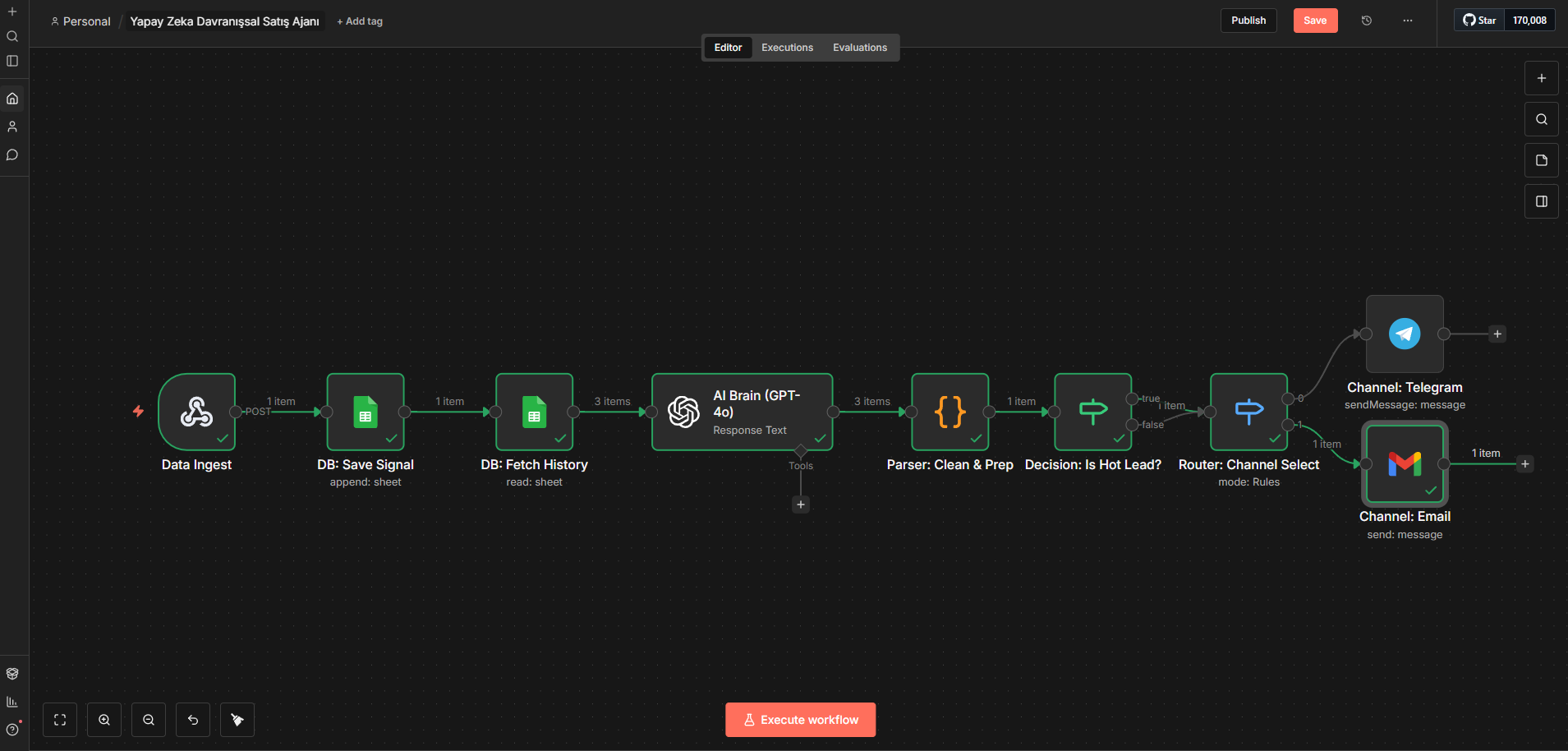Open the AI Brain (GPT-4o) node
The width and height of the screenshot is (1568, 751).
[x=743, y=412]
